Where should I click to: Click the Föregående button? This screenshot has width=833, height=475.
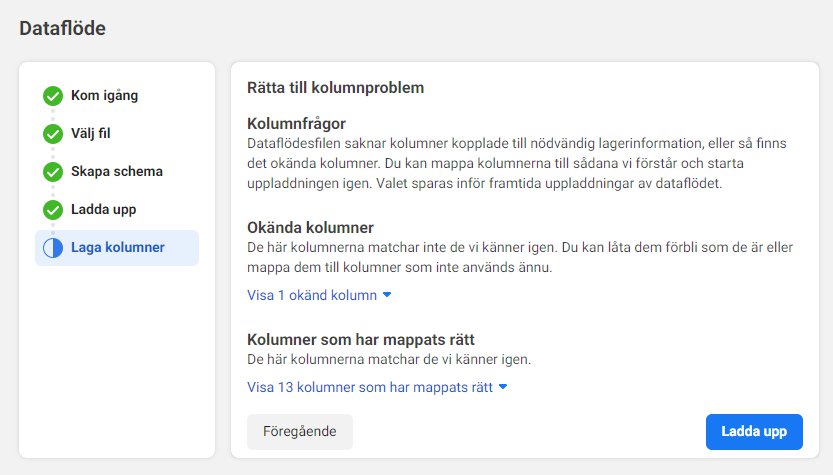[x=300, y=431]
